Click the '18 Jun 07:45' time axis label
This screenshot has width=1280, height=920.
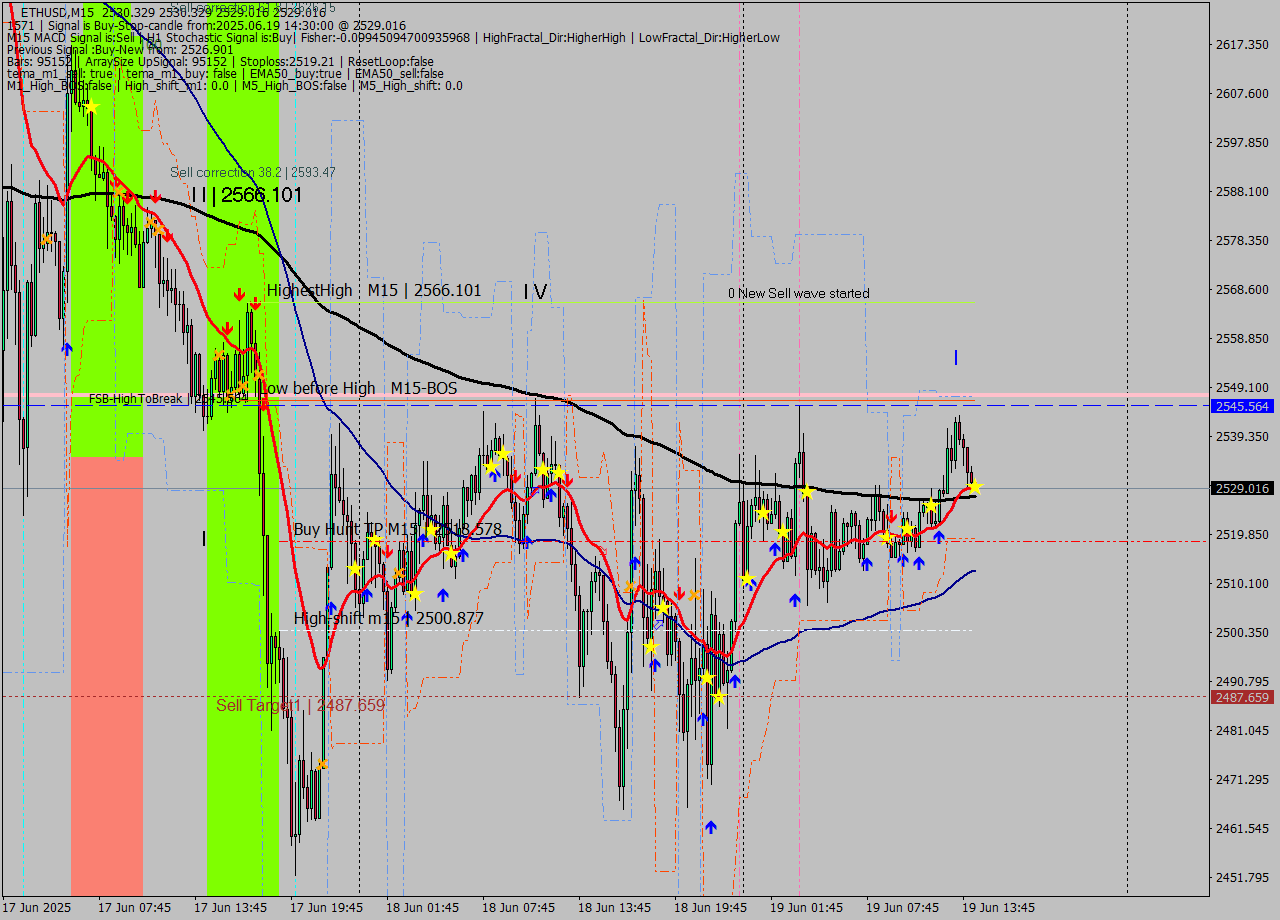pyautogui.click(x=518, y=908)
